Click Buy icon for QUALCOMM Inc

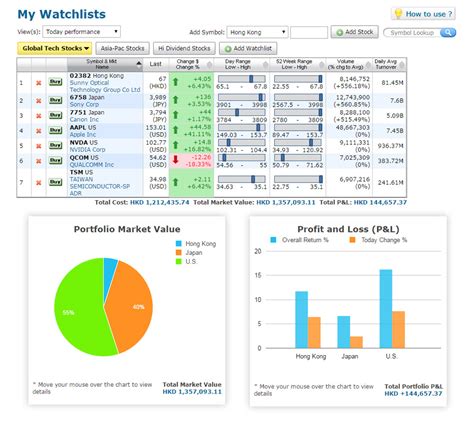tap(55, 160)
